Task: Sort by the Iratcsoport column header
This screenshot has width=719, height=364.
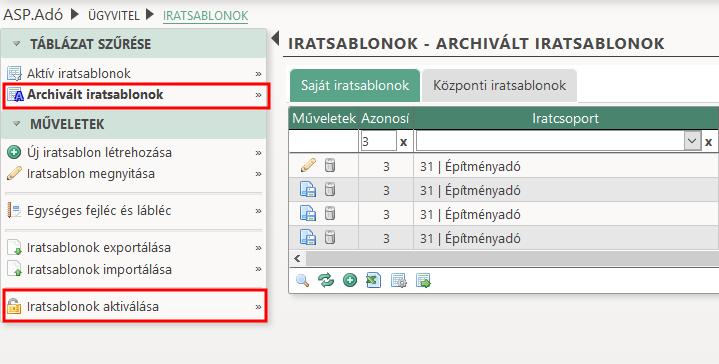Action: (x=565, y=118)
